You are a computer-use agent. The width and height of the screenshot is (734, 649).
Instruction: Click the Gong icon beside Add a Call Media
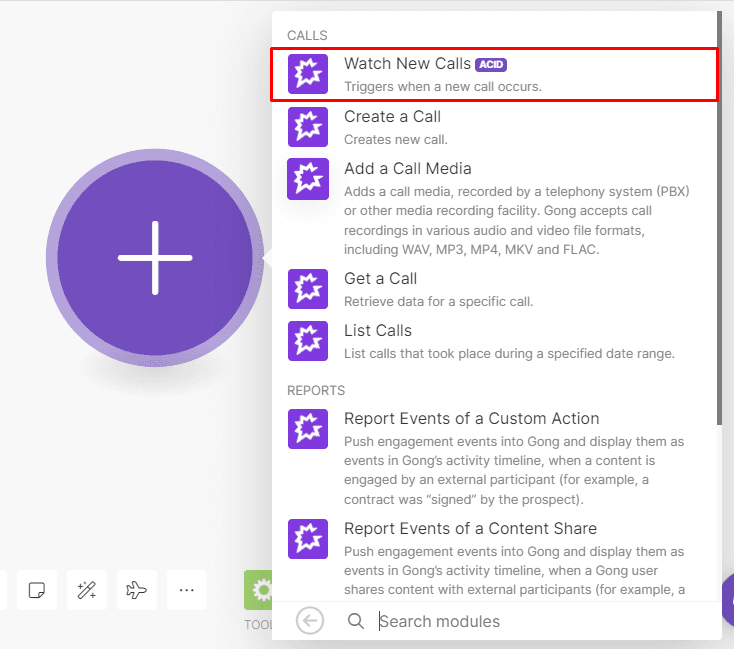pos(307,179)
